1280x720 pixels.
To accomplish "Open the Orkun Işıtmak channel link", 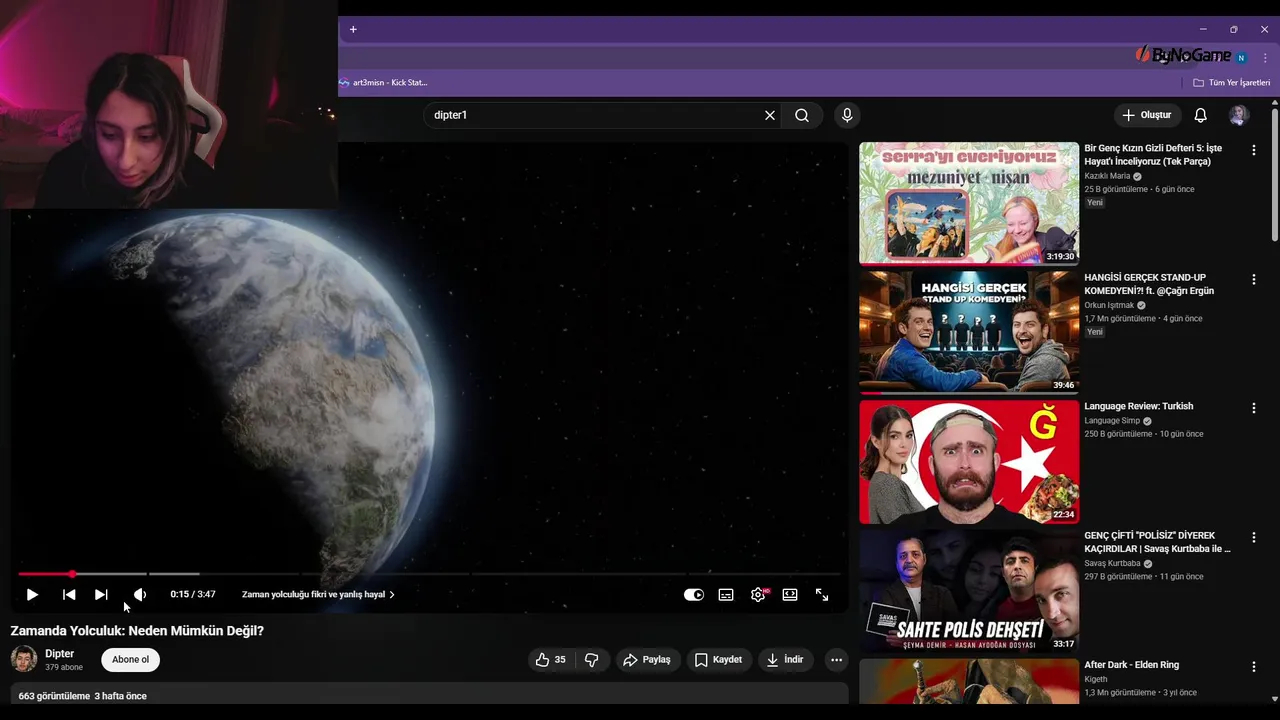I will pos(1110,305).
